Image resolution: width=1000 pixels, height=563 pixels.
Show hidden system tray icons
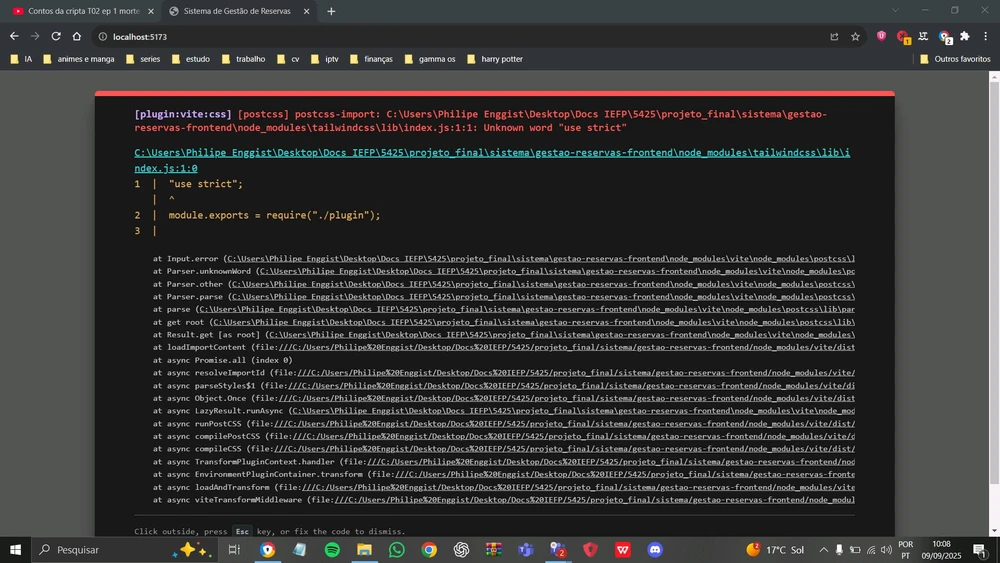[x=824, y=550]
